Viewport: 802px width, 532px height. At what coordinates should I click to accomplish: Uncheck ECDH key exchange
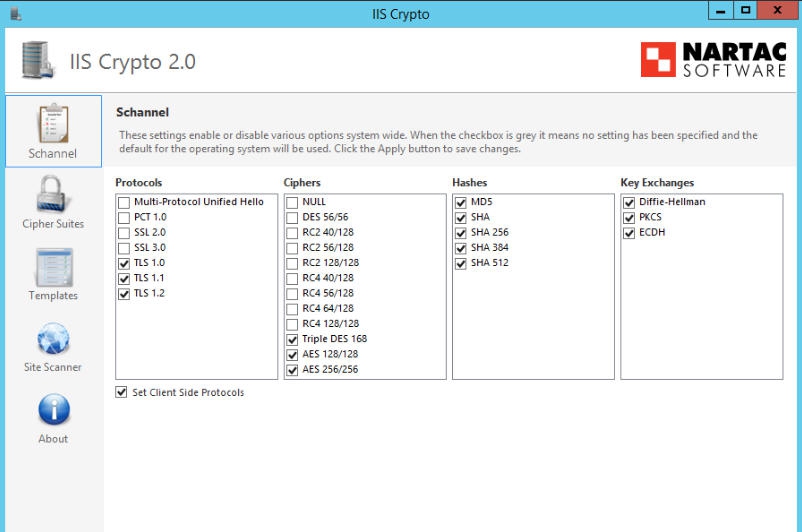click(629, 233)
